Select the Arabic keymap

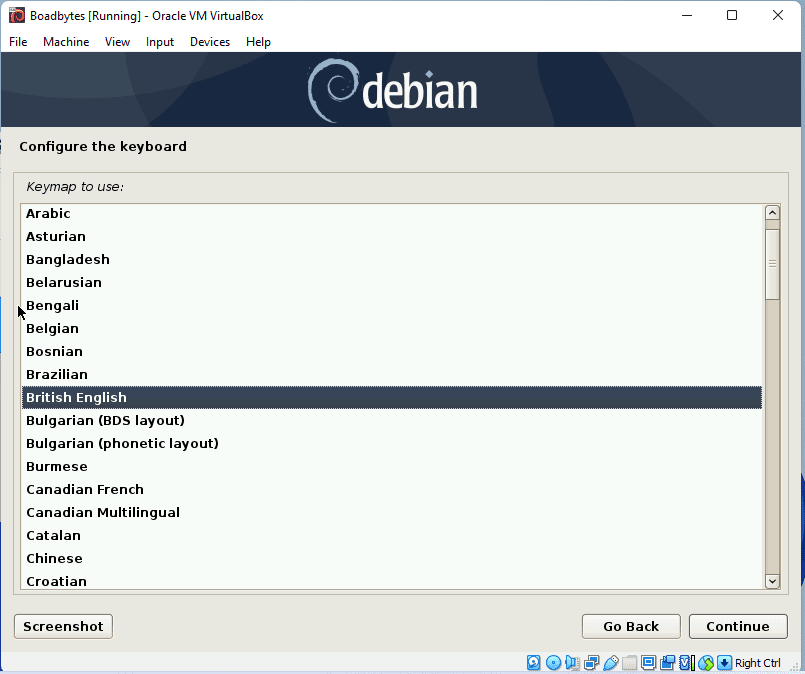click(x=392, y=214)
